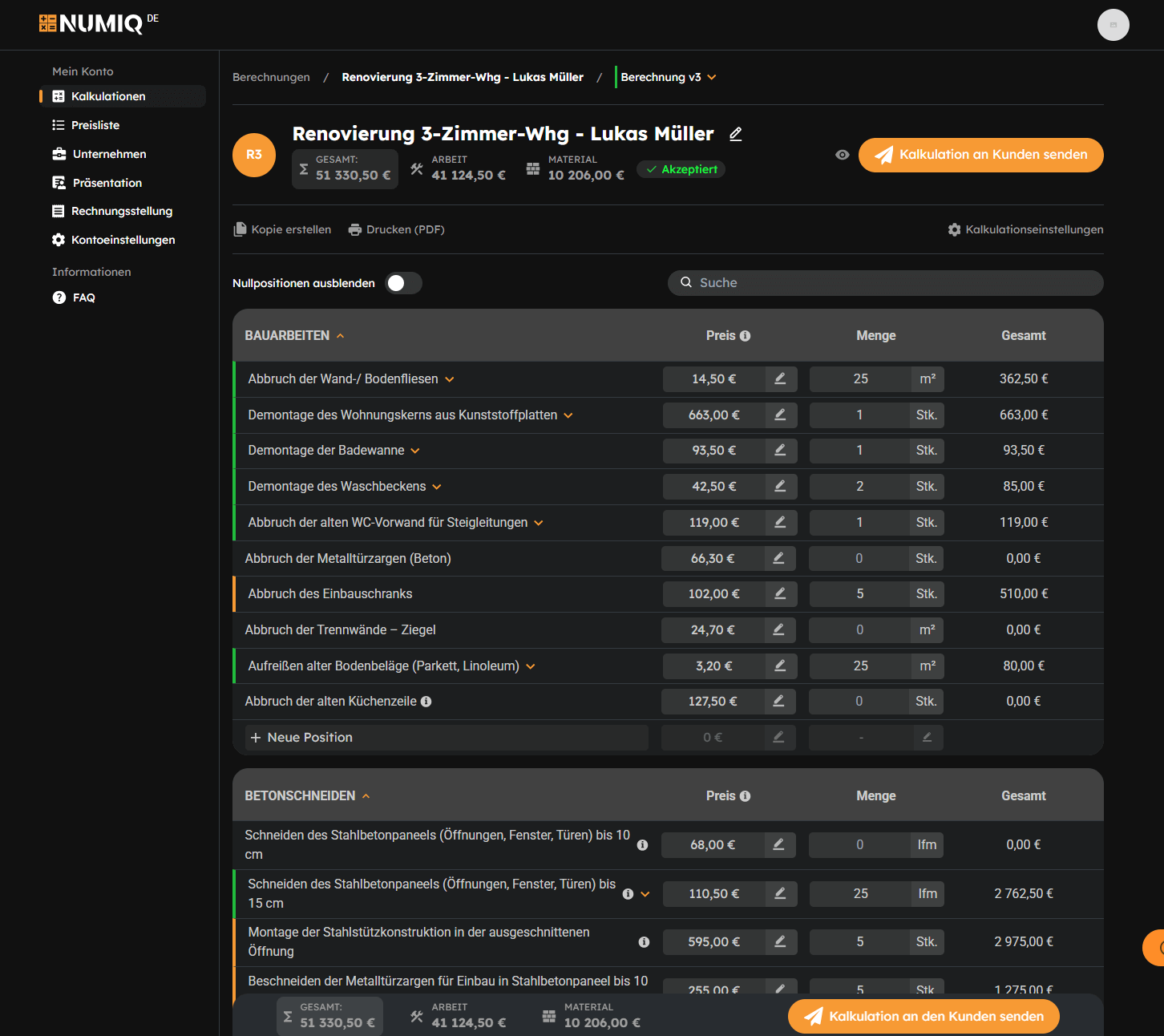Collapse the BAUARBEITEN section
Viewport: 1164px width, 1036px height.
point(340,336)
